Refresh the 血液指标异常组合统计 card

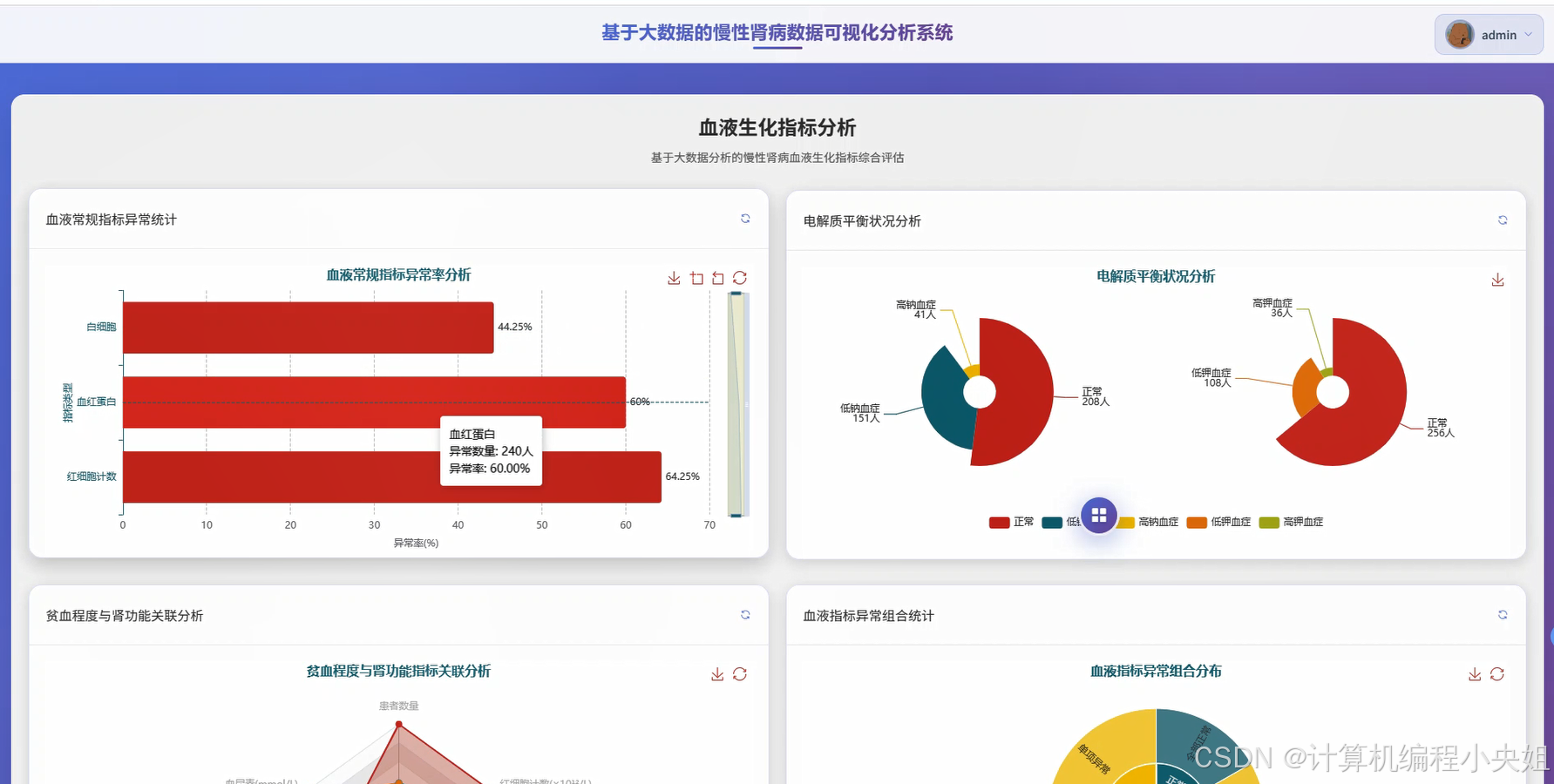click(x=1503, y=615)
